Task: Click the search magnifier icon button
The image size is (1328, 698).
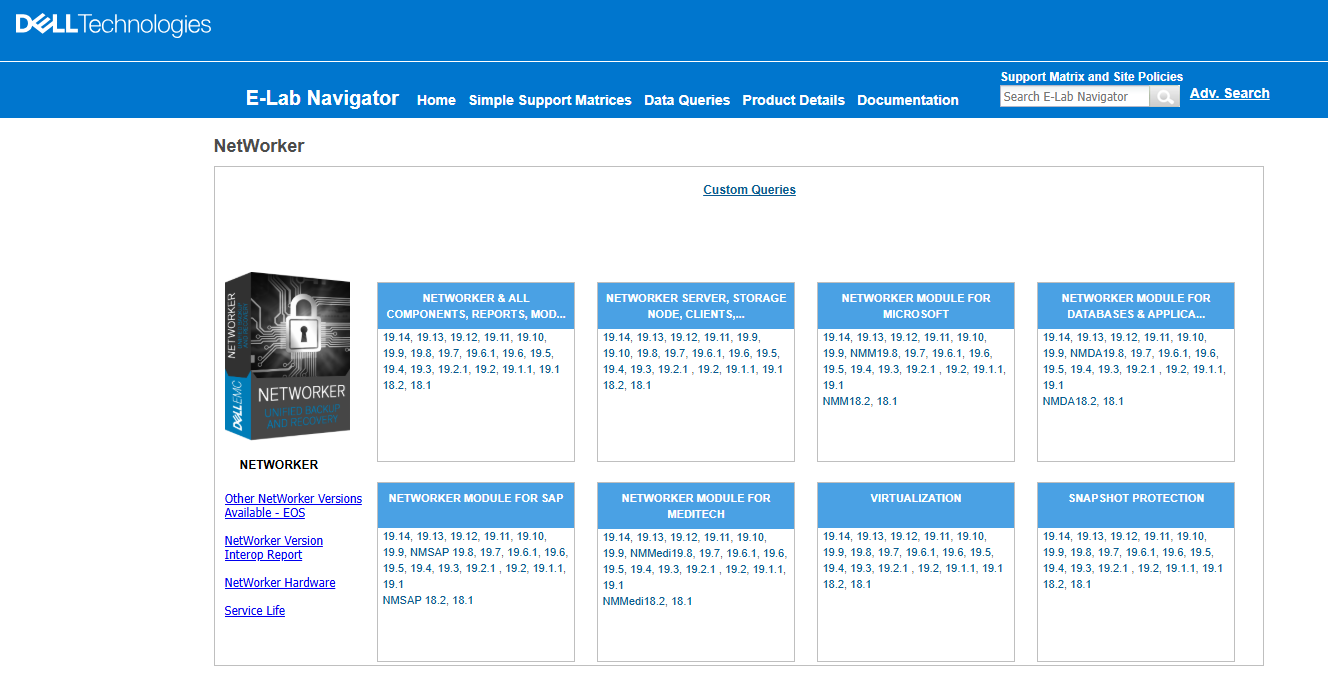Action: pyautogui.click(x=1164, y=97)
